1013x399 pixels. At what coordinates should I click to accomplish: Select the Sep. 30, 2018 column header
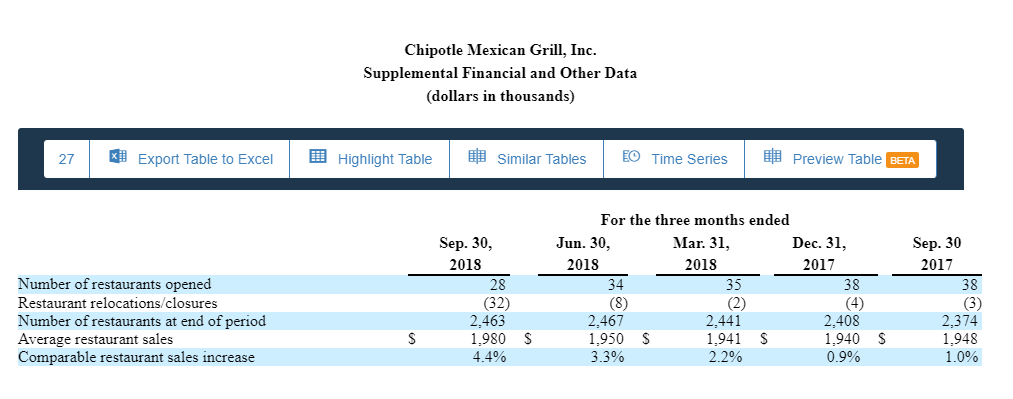point(465,254)
